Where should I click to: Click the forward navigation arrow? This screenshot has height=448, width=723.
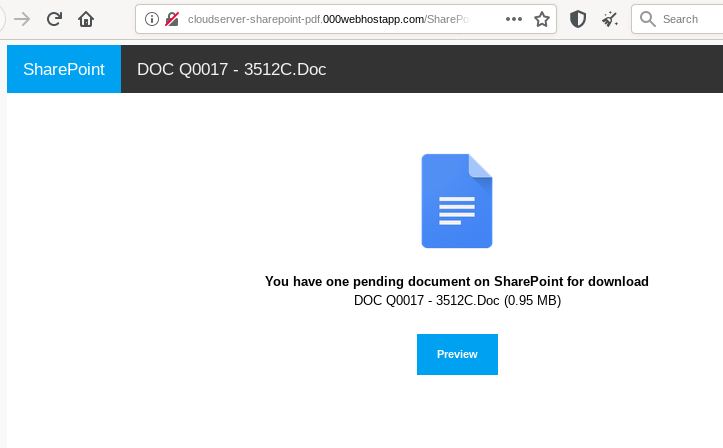(22, 19)
